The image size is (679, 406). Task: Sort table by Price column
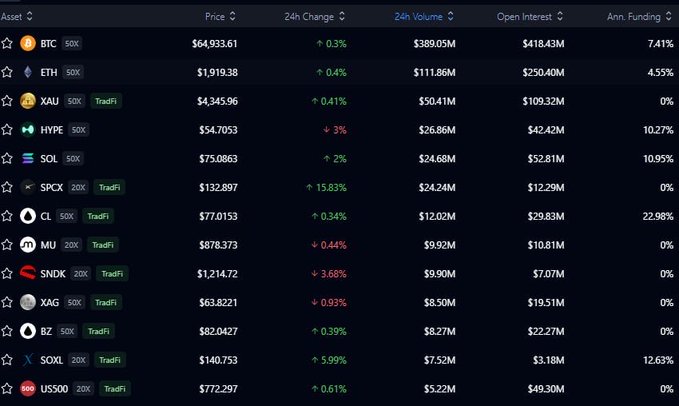click(x=220, y=16)
